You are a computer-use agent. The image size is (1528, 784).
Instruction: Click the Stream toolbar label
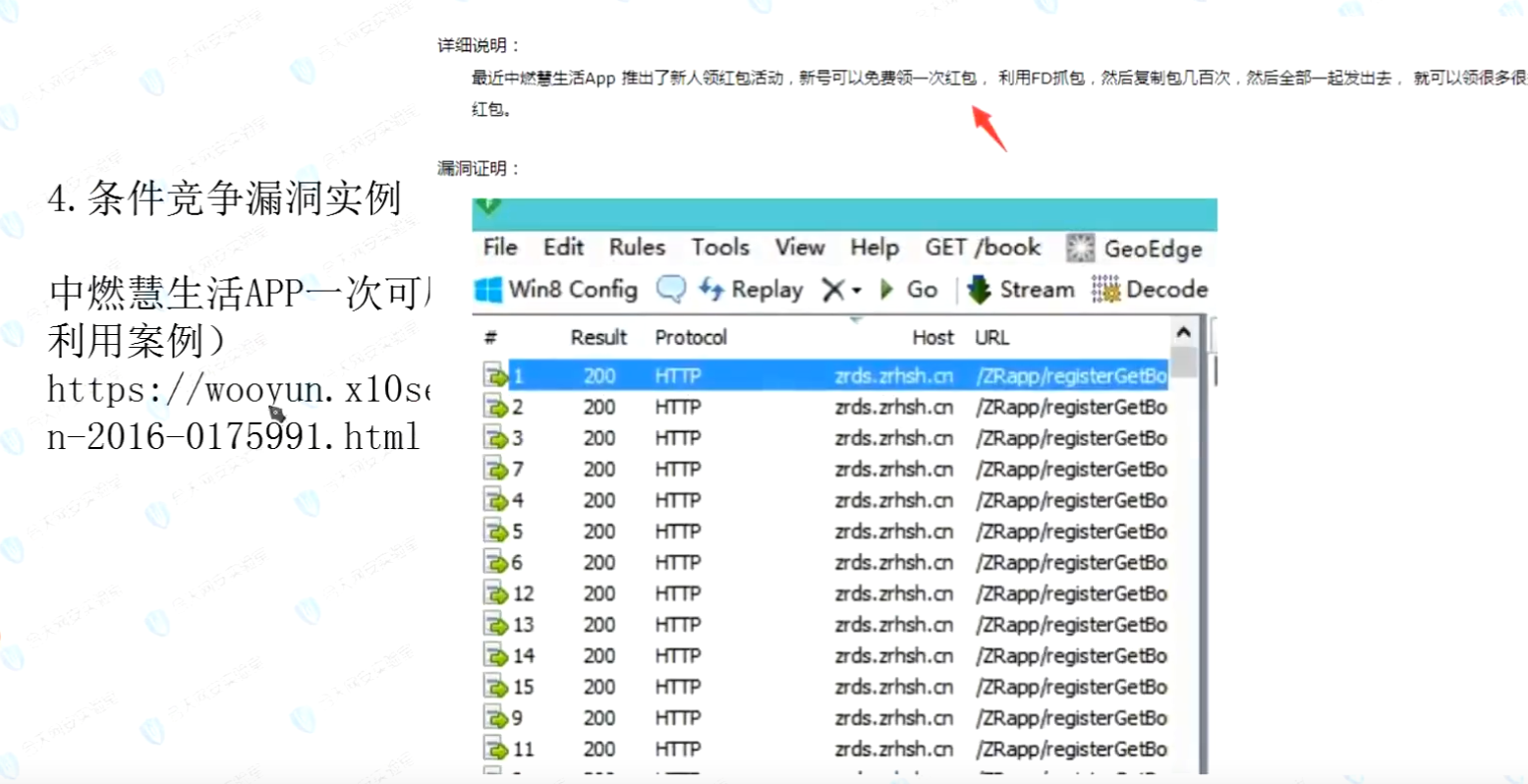[1037, 290]
